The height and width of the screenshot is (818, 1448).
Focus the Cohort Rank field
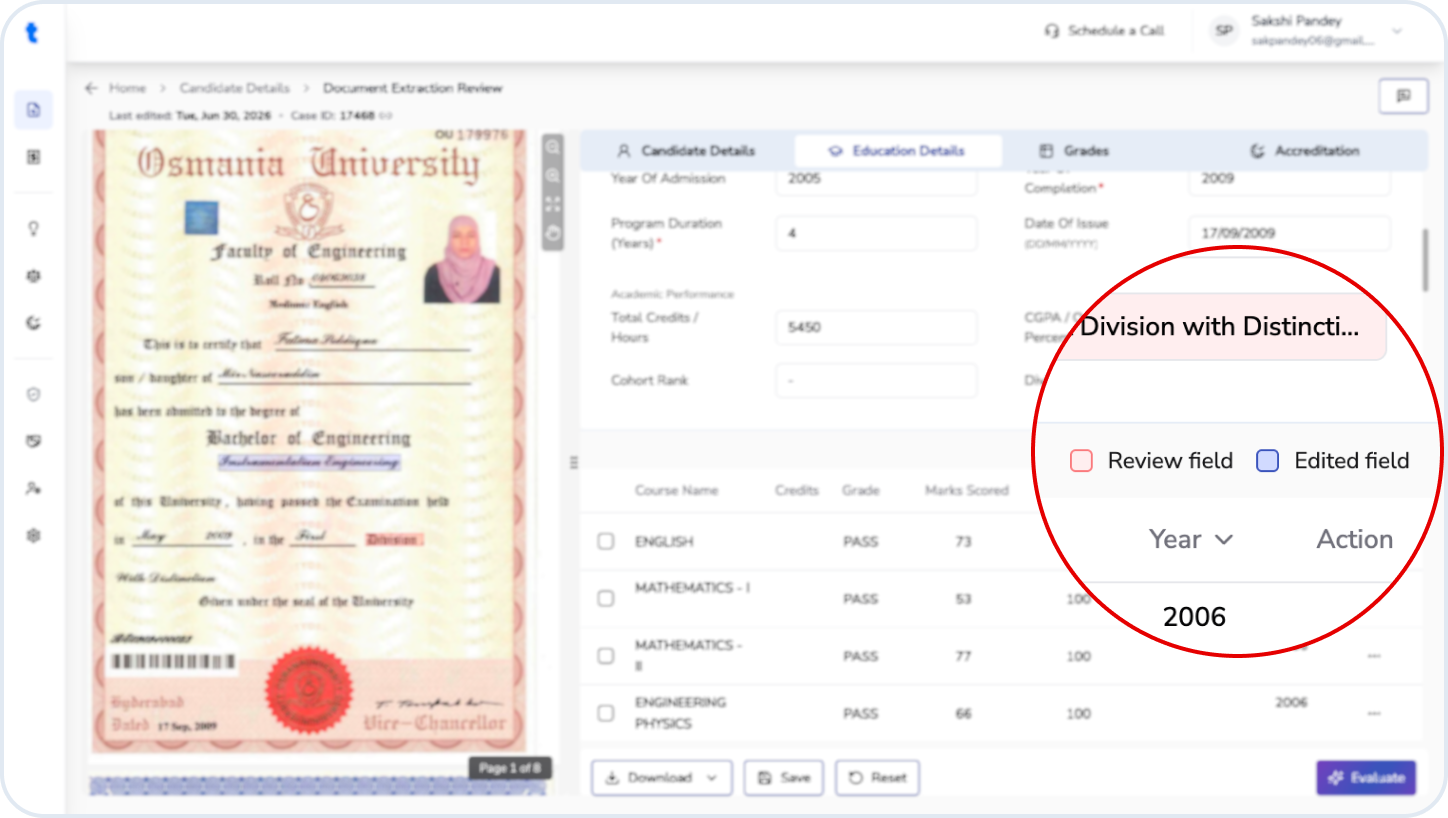coord(876,380)
